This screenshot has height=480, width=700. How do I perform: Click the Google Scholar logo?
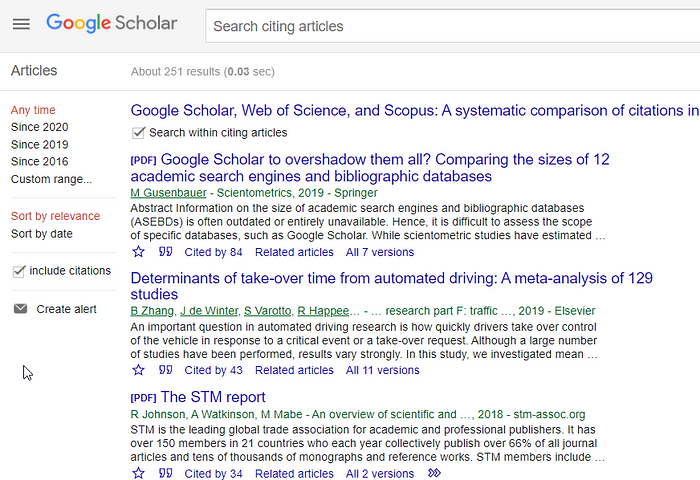[112, 23]
